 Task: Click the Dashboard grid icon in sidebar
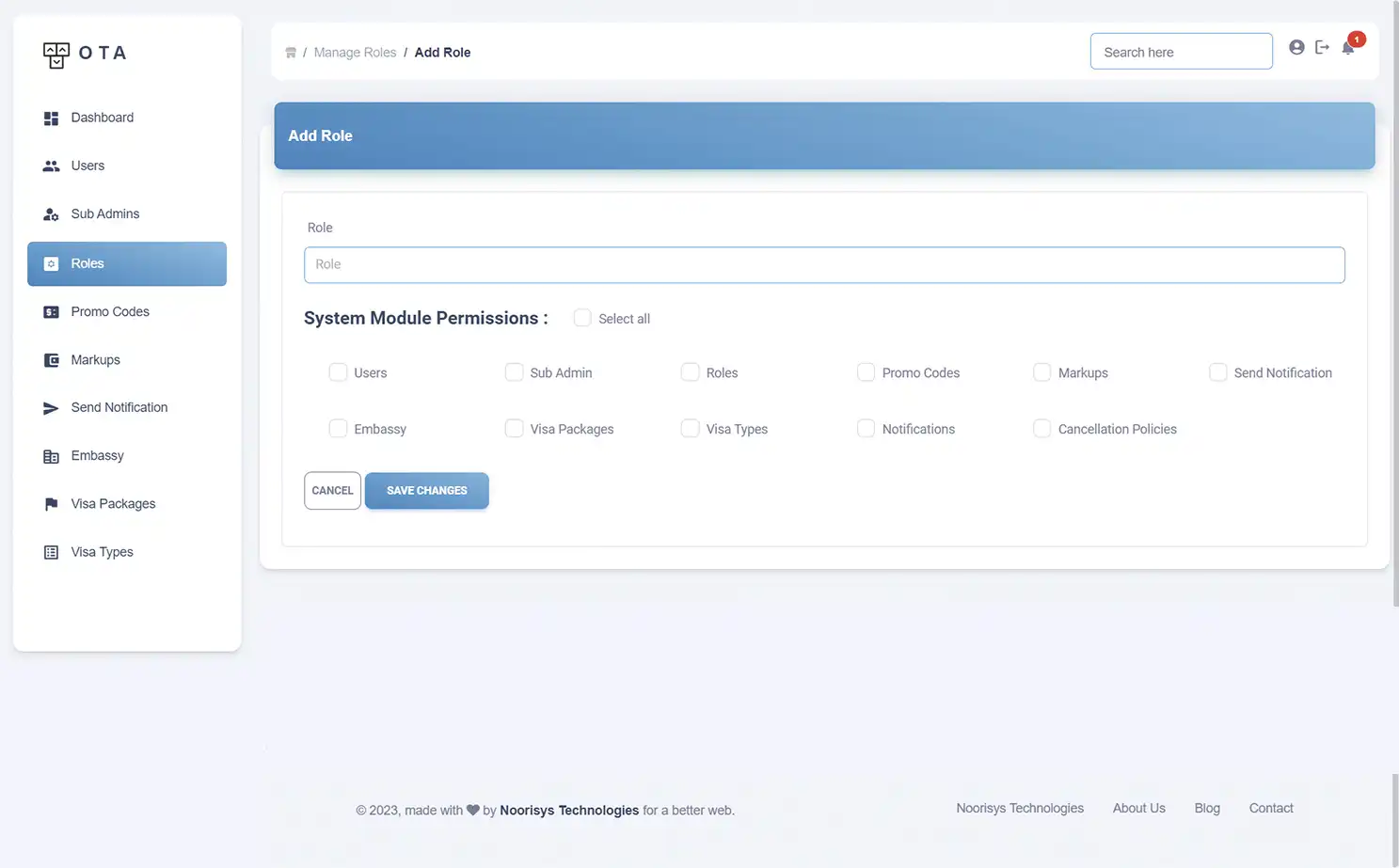pos(51,118)
